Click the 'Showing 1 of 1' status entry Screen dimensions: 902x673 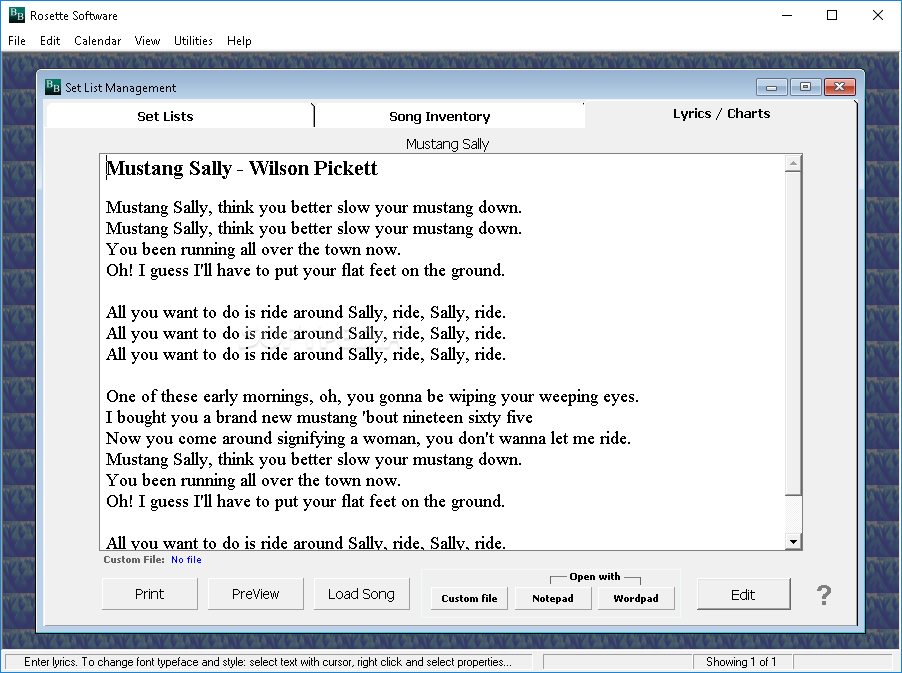pyautogui.click(x=742, y=662)
